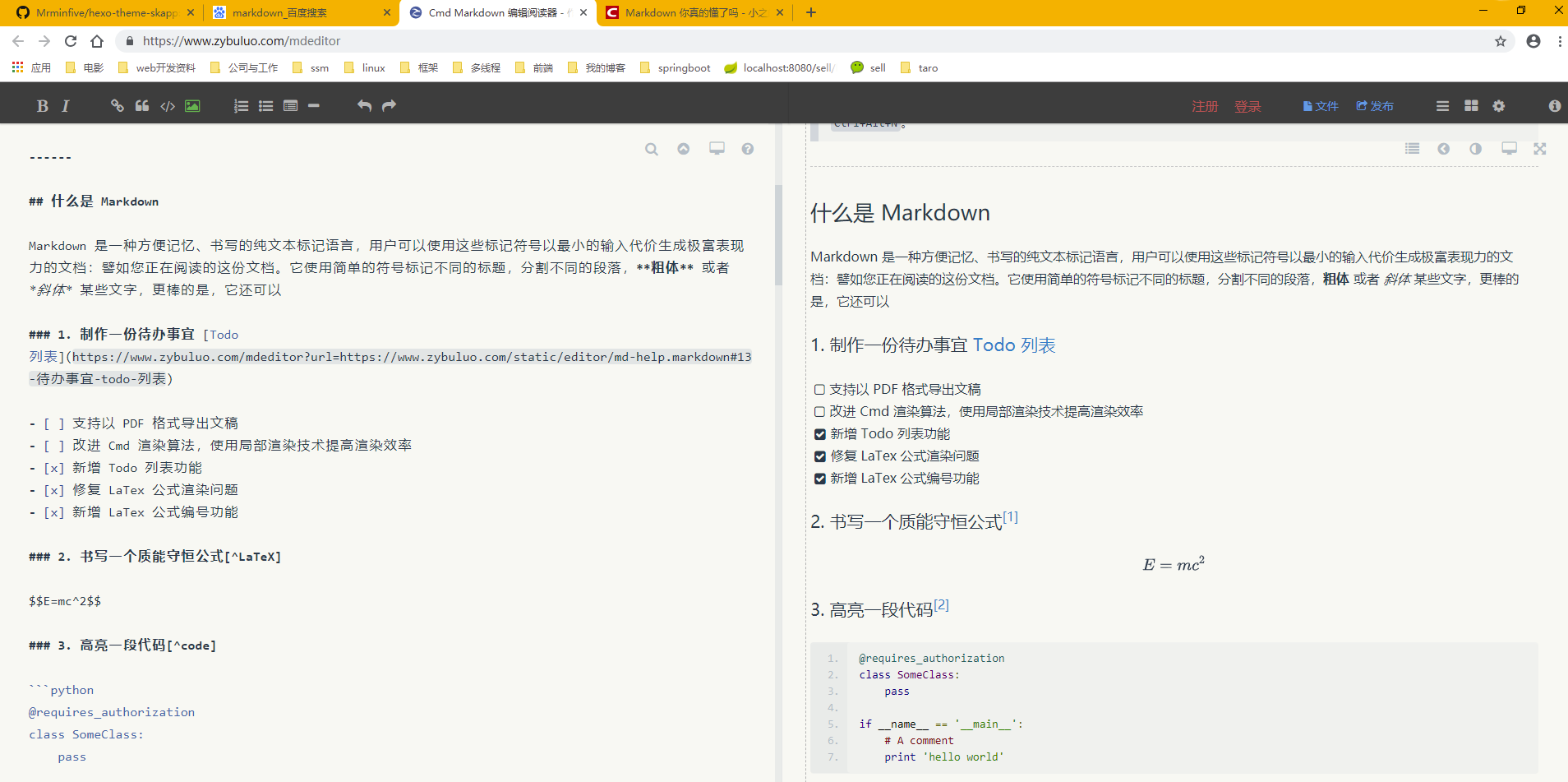Insert a bulleted list
Image resolution: width=1568 pixels, height=782 pixels.
(265, 106)
